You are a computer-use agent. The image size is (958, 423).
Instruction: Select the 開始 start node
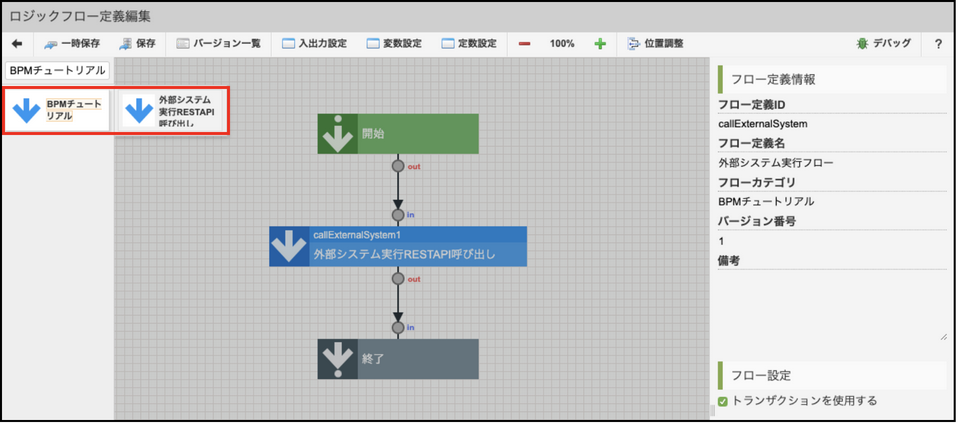coord(398,133)
